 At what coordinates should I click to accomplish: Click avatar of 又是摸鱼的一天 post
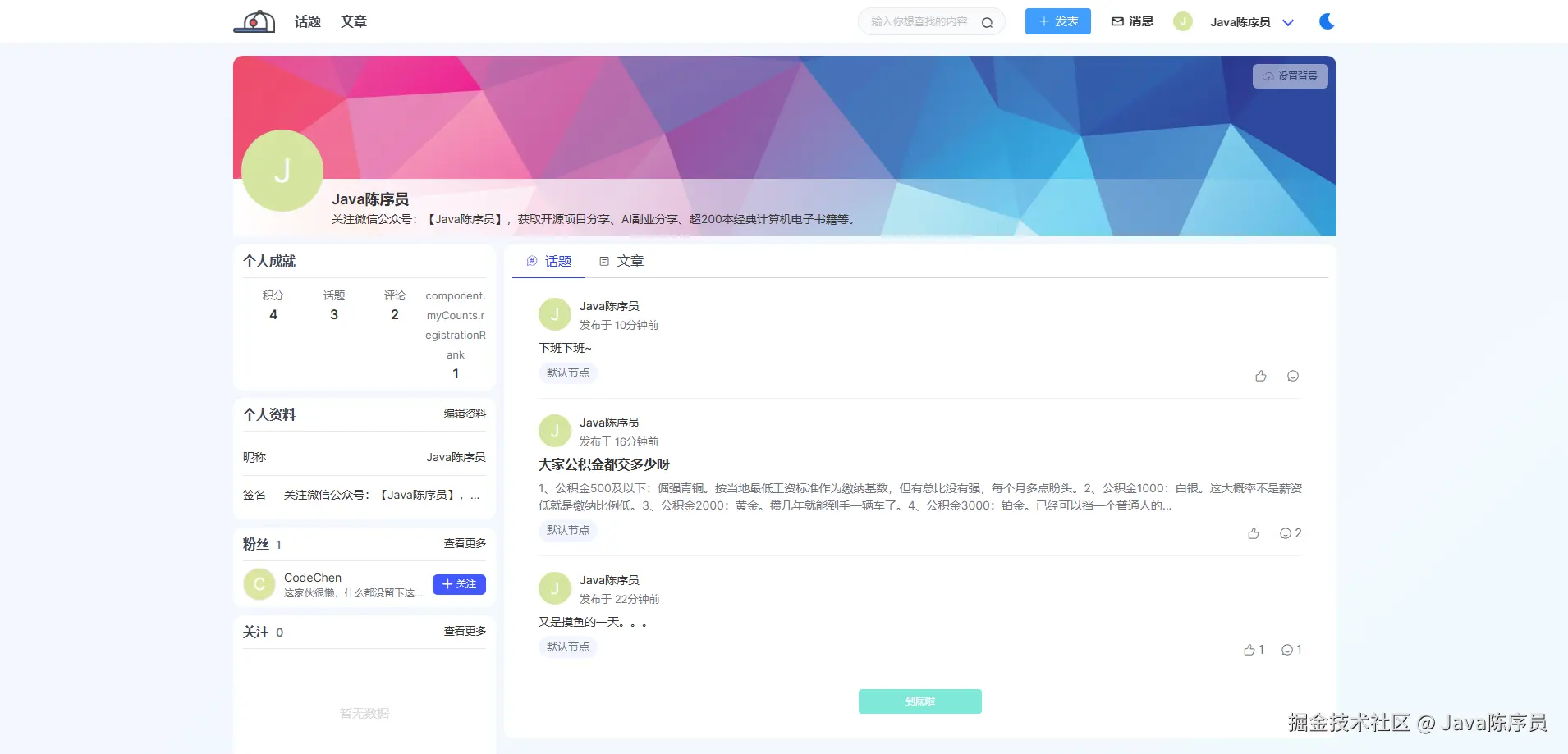(x=555, y=588)
